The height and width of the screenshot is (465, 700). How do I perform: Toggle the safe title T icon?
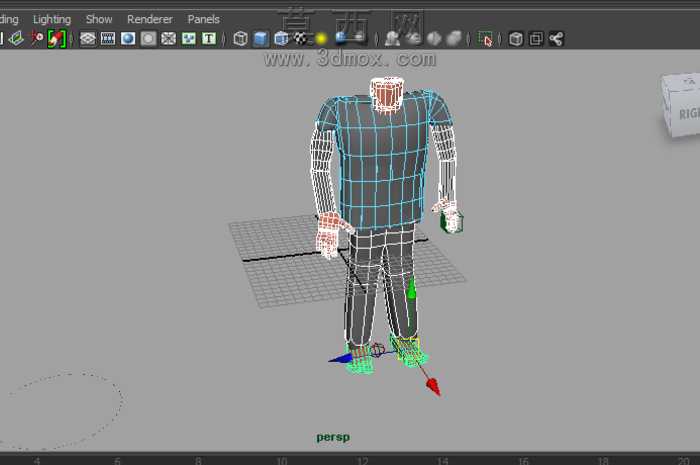[208, 39]
